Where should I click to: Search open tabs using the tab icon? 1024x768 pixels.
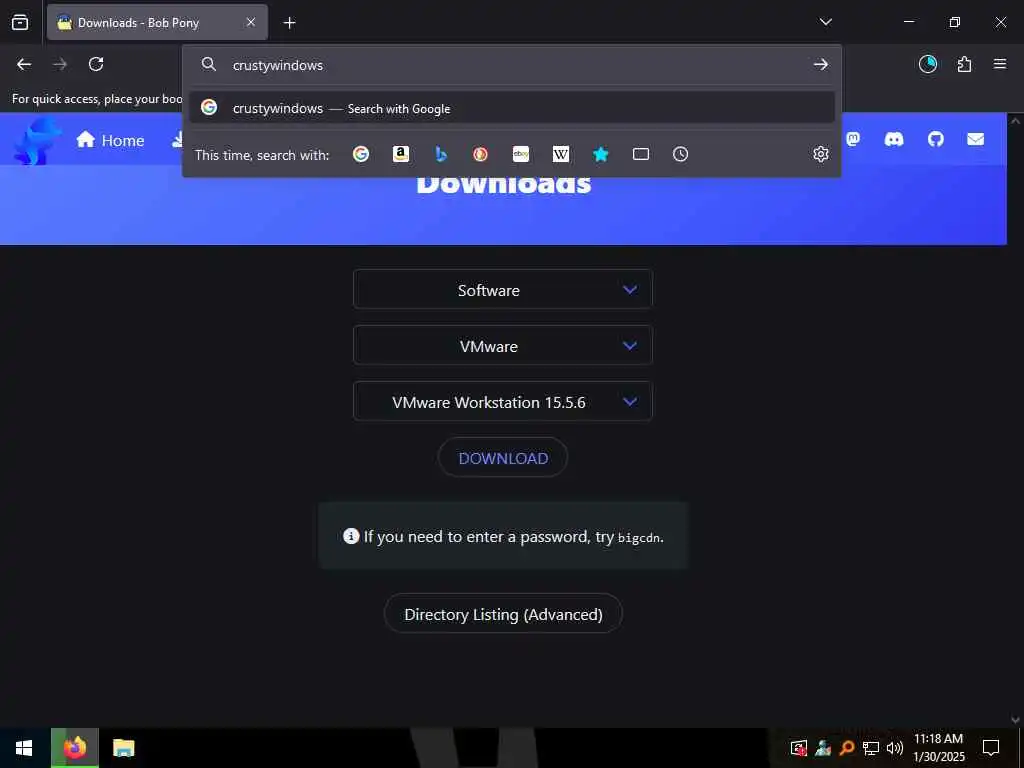641,154
